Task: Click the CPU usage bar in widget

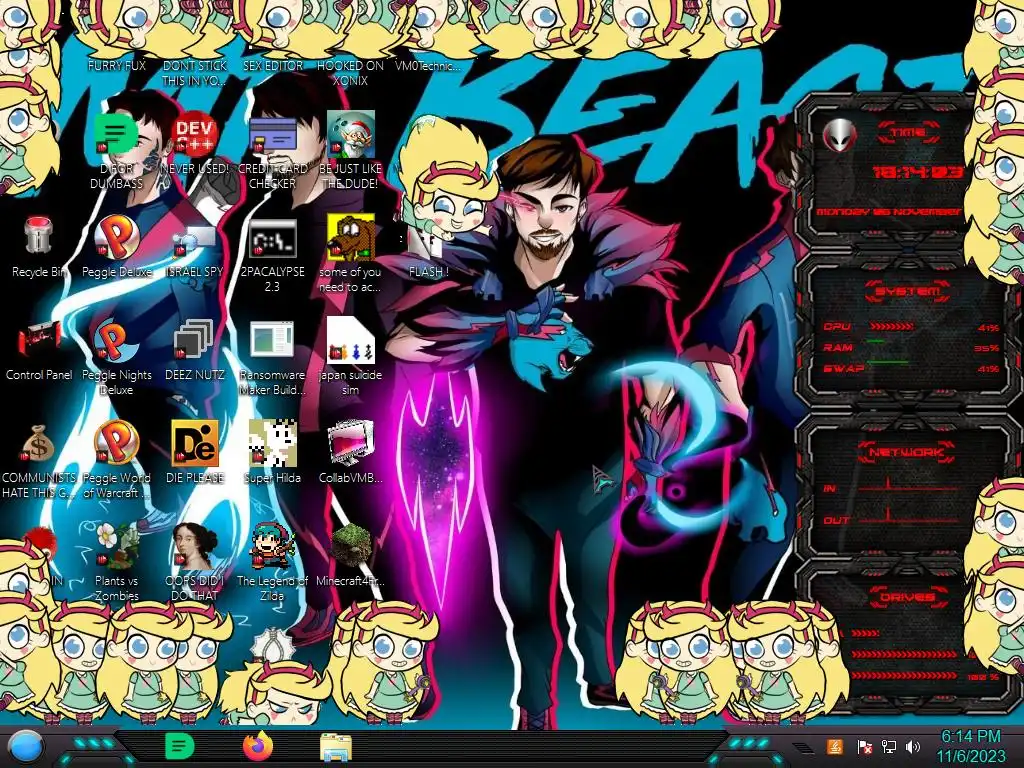Action: pyautogui.click(x=892, y=326)
